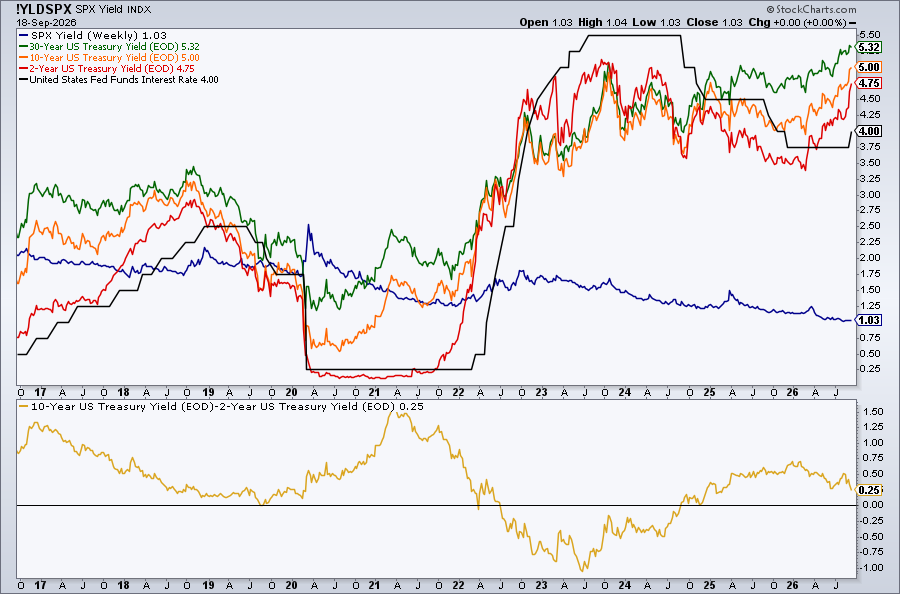Select 30-Year US Treasury Yield legend entry
This screenshot has height=594, width=900.
click(x=110, y=46)
